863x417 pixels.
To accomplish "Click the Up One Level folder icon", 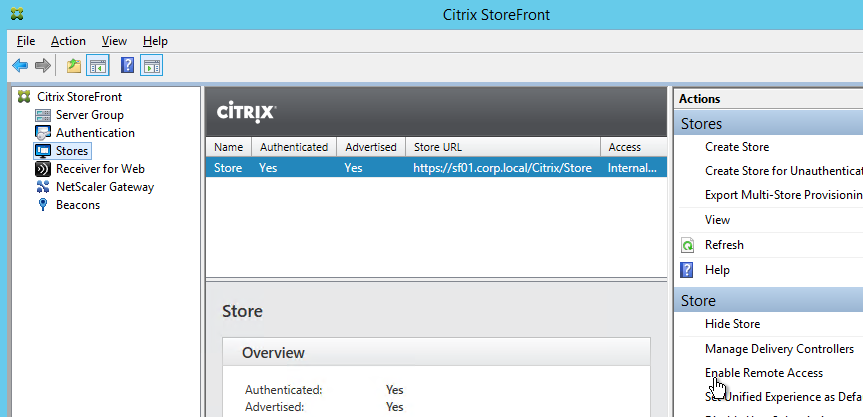I will [74, 66].
